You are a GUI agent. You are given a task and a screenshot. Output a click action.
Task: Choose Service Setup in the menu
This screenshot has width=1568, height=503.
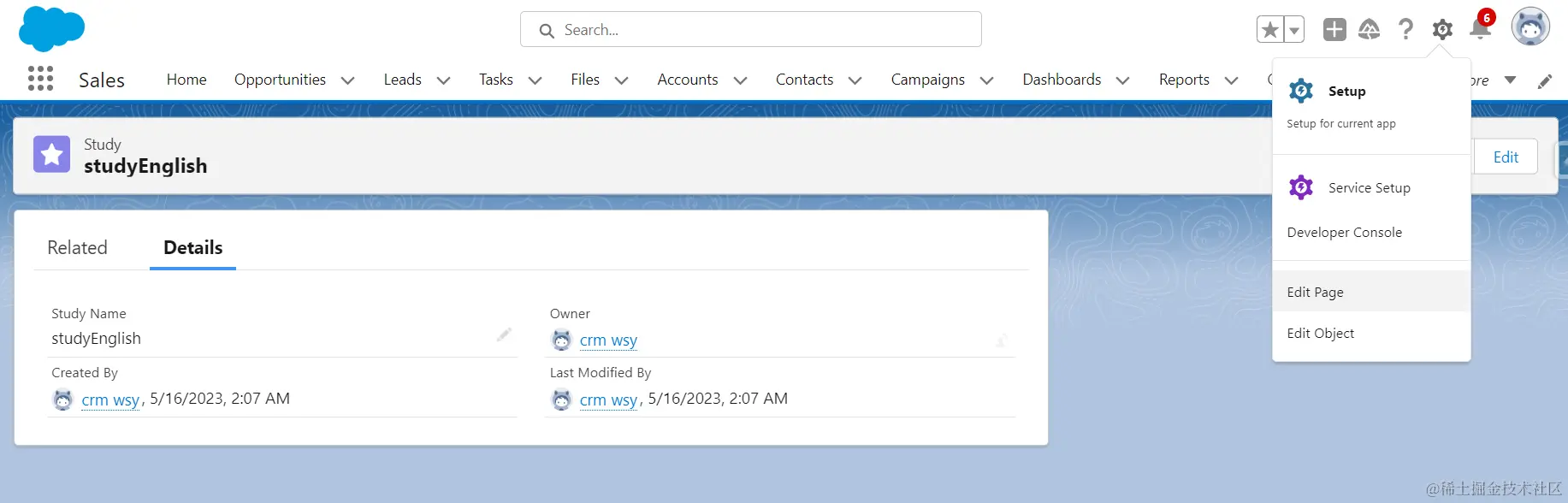point(1371,187)
